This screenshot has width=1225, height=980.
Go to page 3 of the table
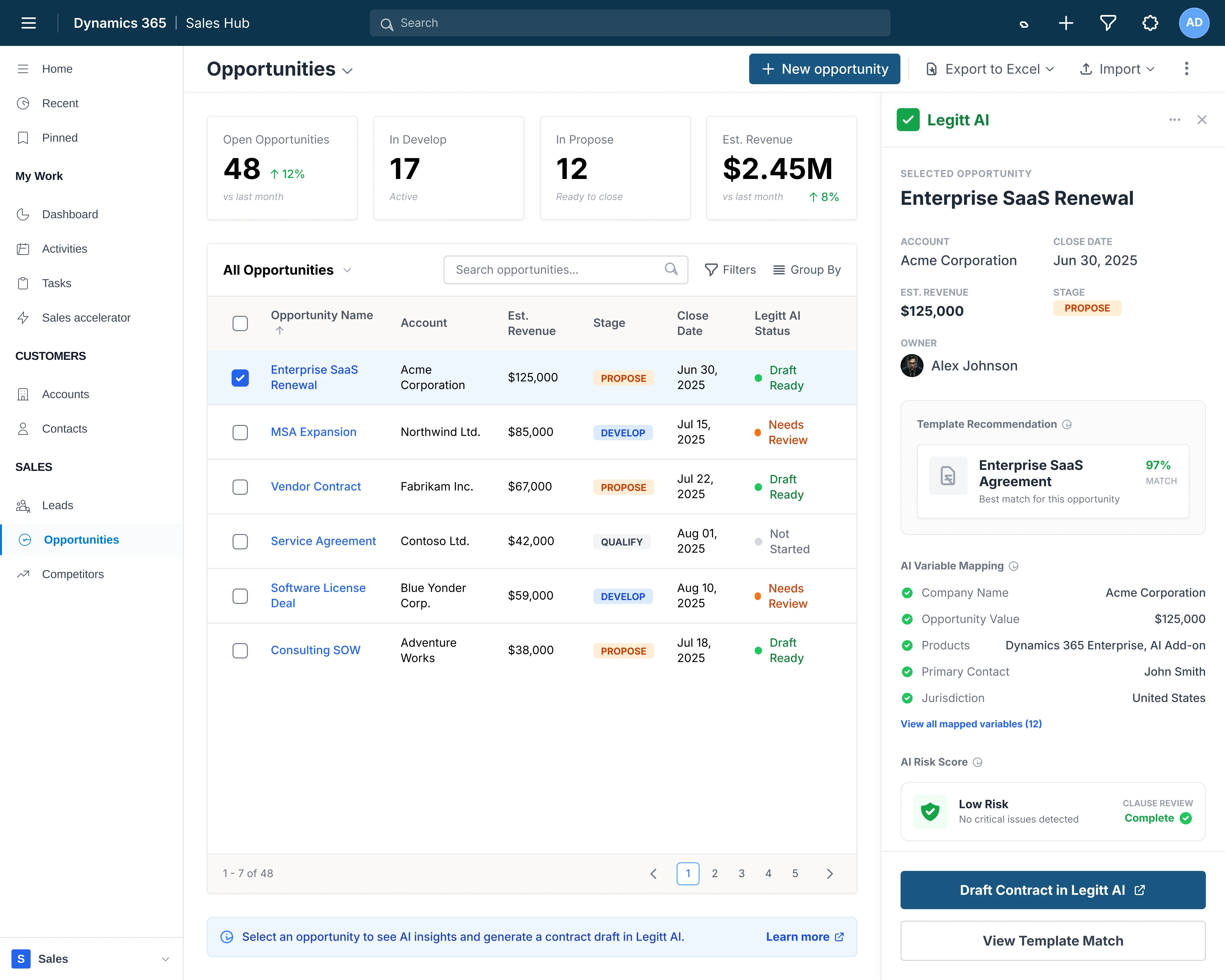[741, 874]
